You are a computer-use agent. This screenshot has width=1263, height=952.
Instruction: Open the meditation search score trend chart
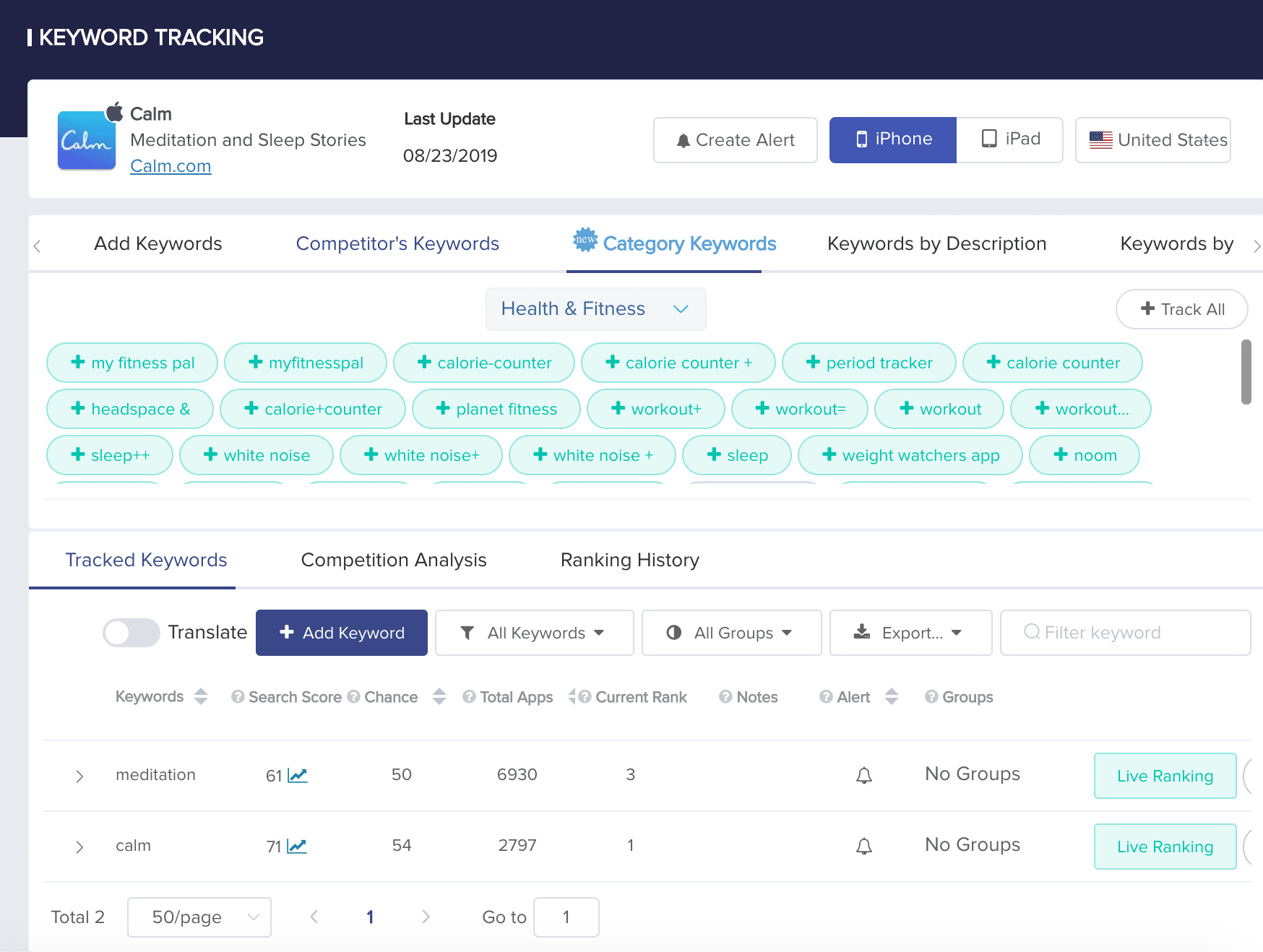pyautogui.click(x=298, y=776)
